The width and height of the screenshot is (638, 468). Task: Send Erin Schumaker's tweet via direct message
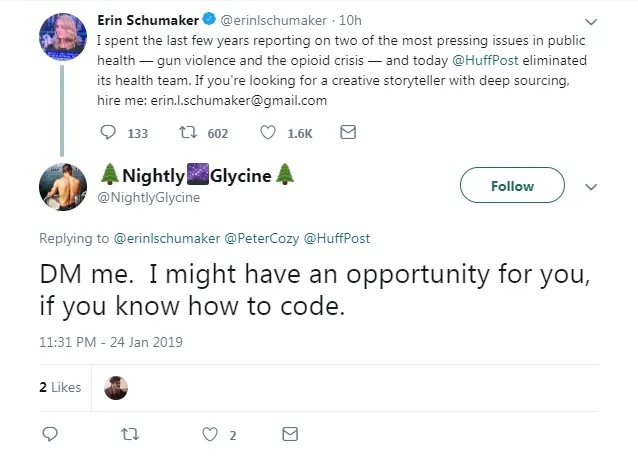(x=348, y=132)
